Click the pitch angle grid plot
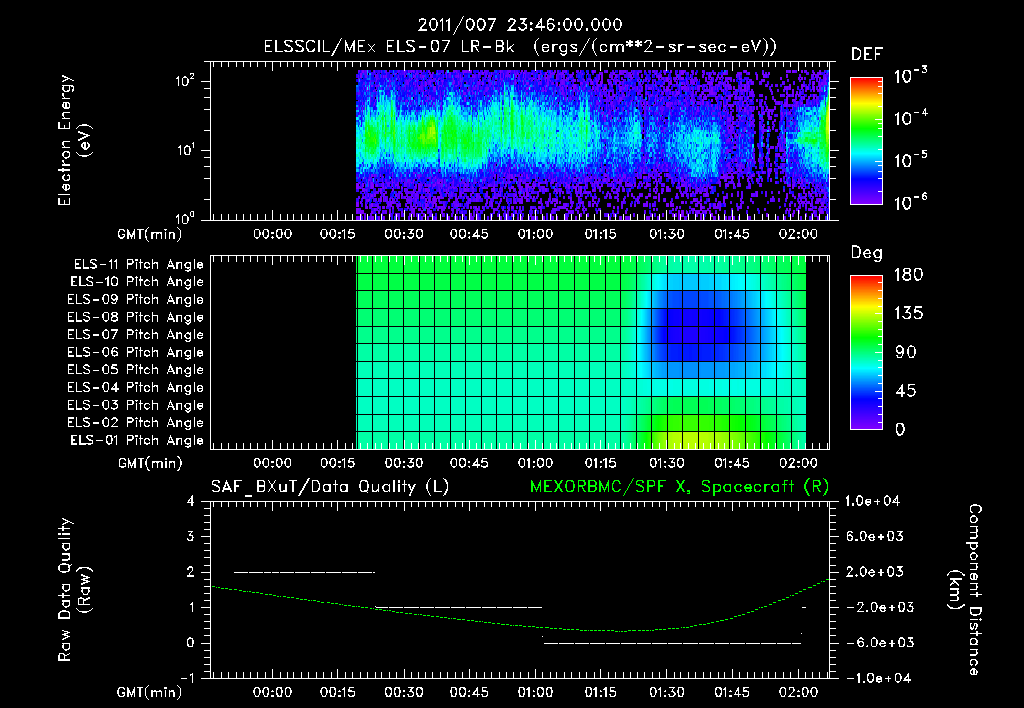The height and width of the screenshot is (708, 1024). tap(520, 352)
